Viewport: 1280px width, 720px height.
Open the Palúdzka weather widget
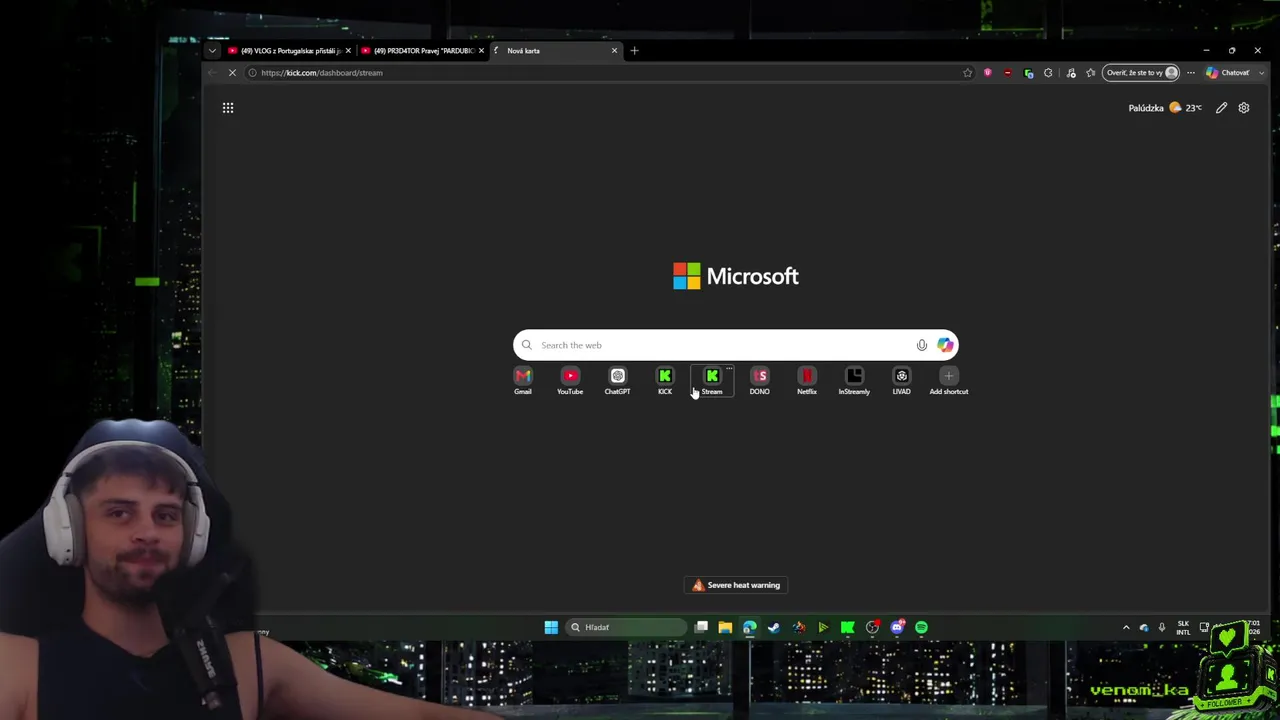point(1165,108)
